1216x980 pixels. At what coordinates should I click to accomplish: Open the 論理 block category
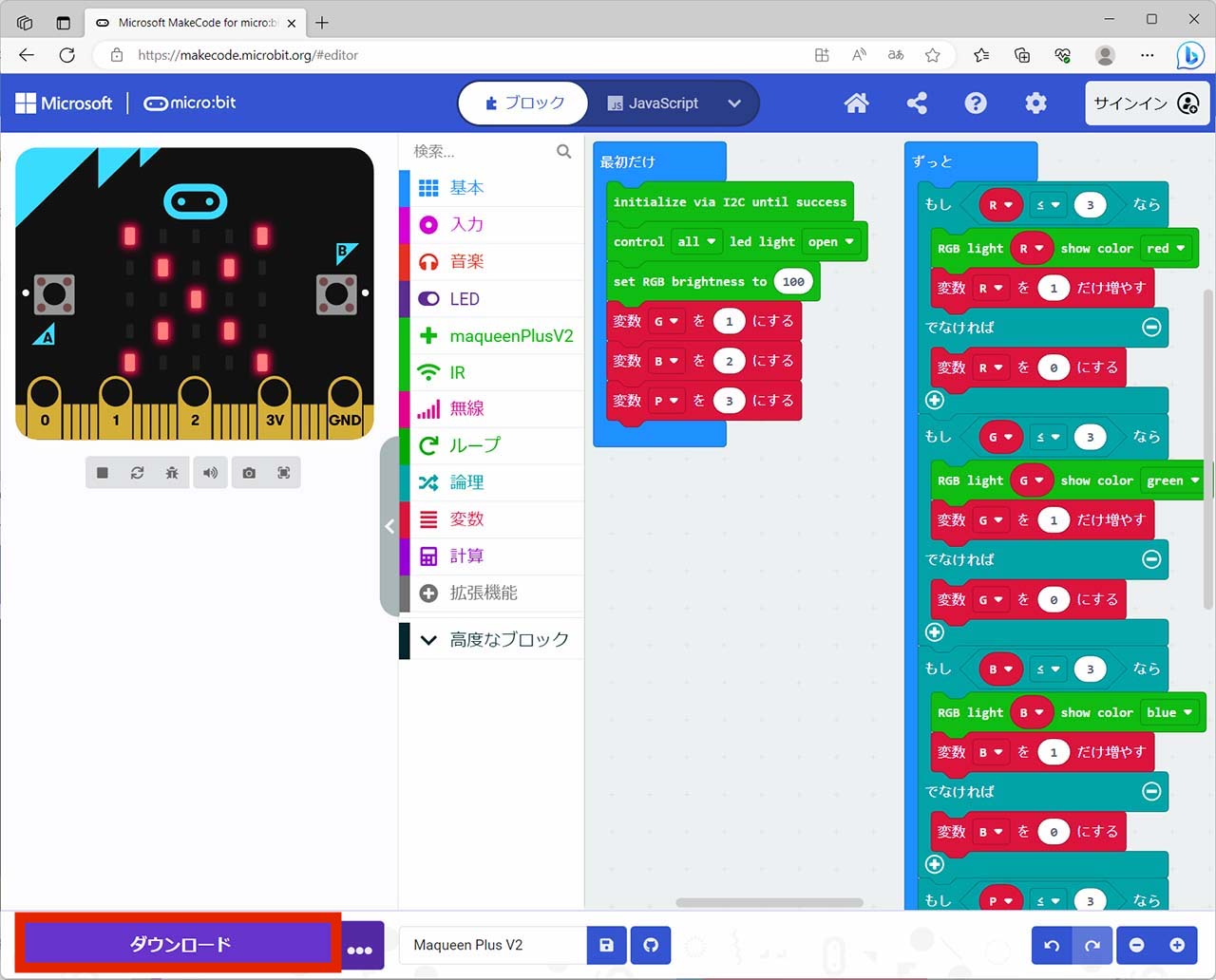coord(491,482)
